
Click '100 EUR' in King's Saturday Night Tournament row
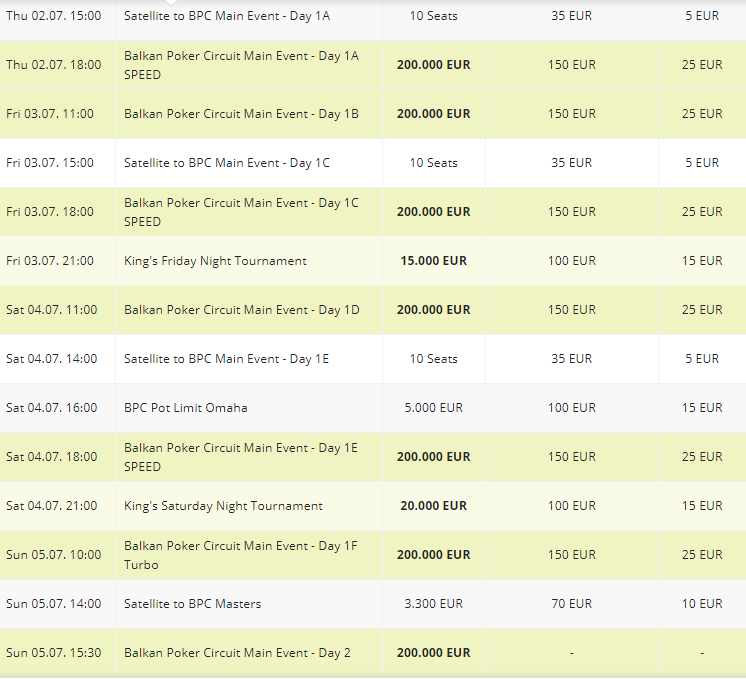pos(571,506)
